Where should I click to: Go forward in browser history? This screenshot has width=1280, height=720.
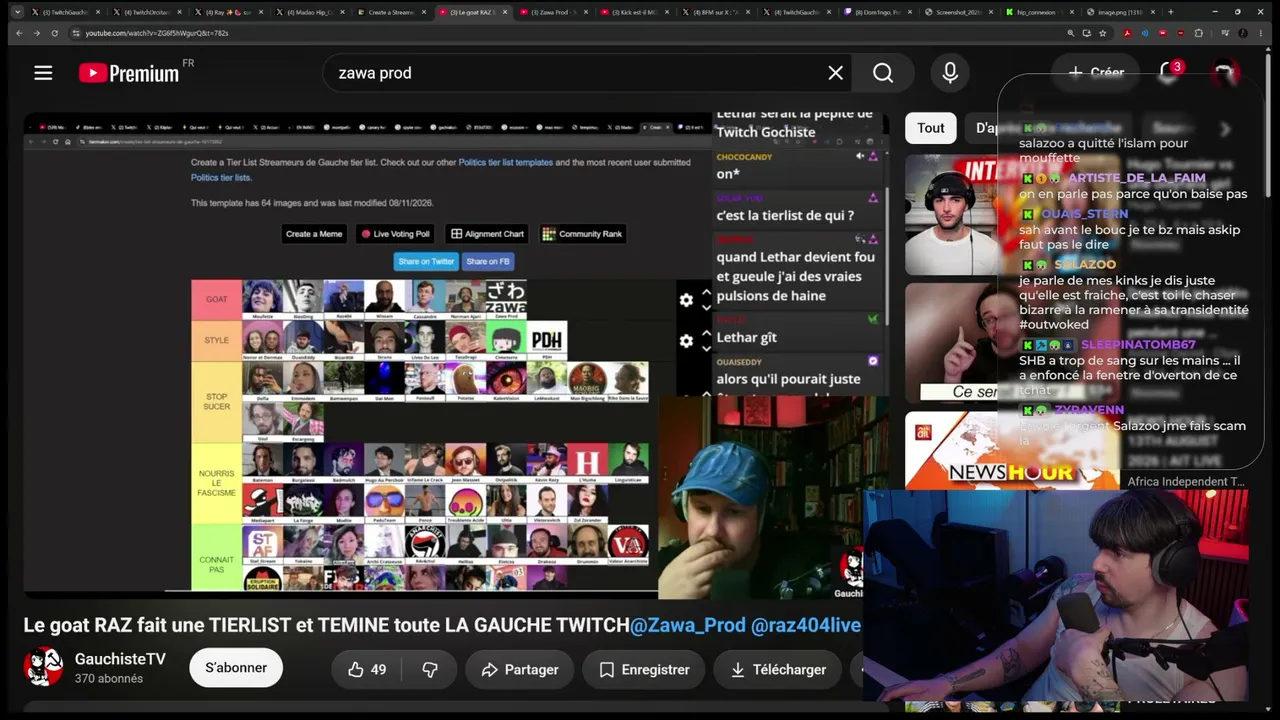click(x=37, y=33)
